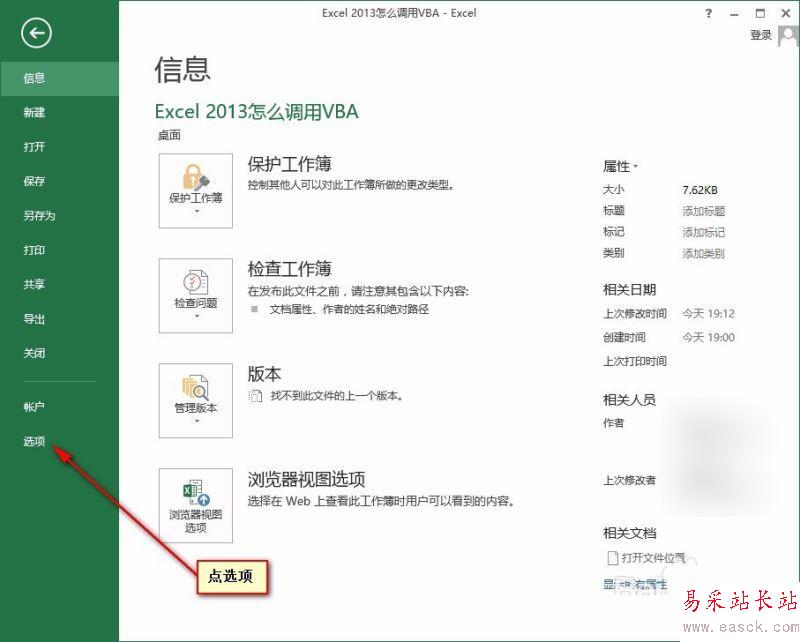
Task: Click the help question mark icon
Action: [709, 14]
